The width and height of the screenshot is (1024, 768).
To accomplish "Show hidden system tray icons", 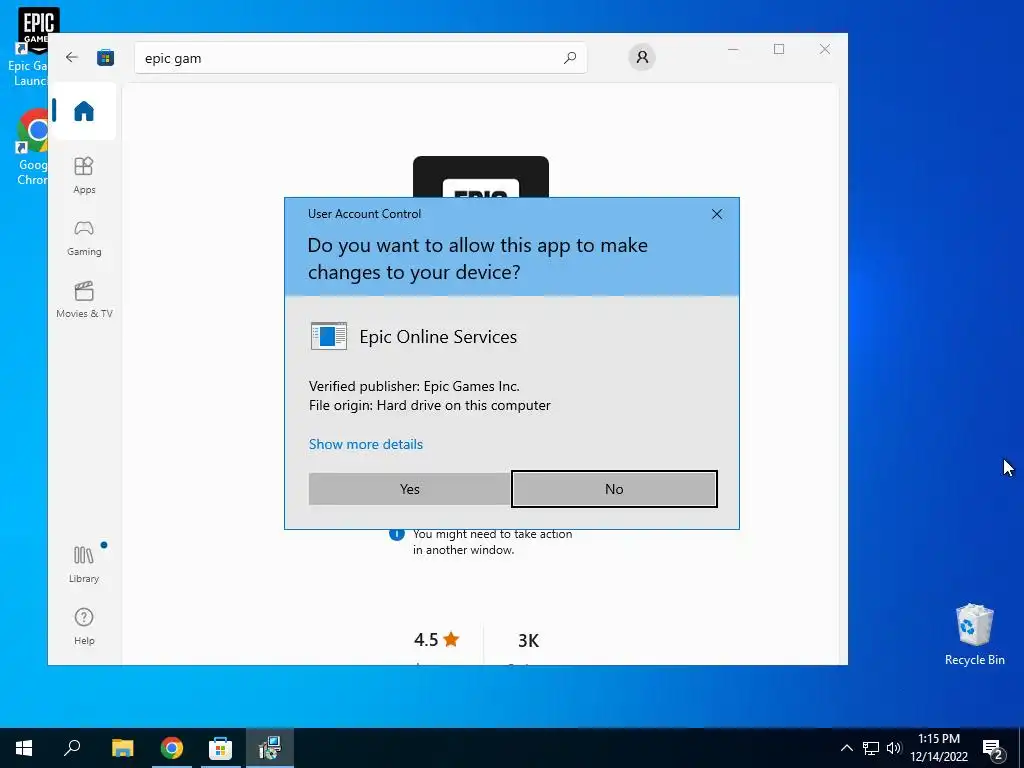I will pyautogui.click(x=846, y=748).
